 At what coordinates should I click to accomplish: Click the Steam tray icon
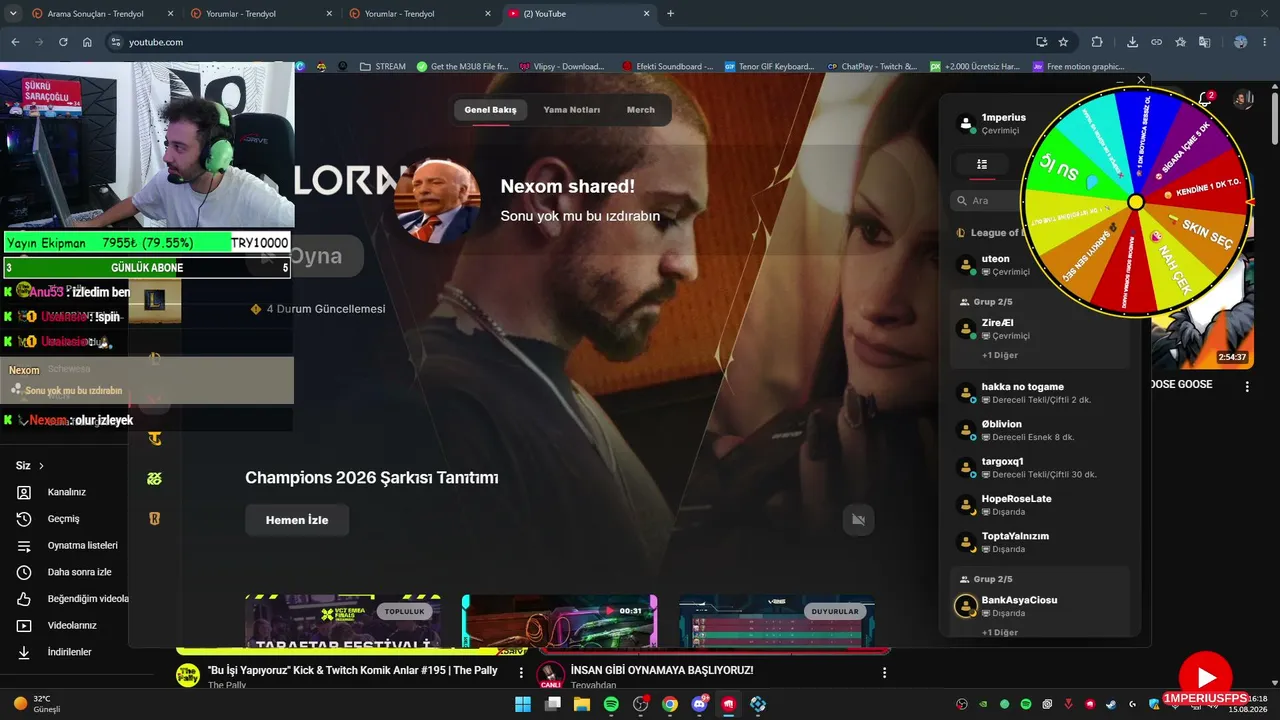pyautogui.click(x=1110, y=704)
